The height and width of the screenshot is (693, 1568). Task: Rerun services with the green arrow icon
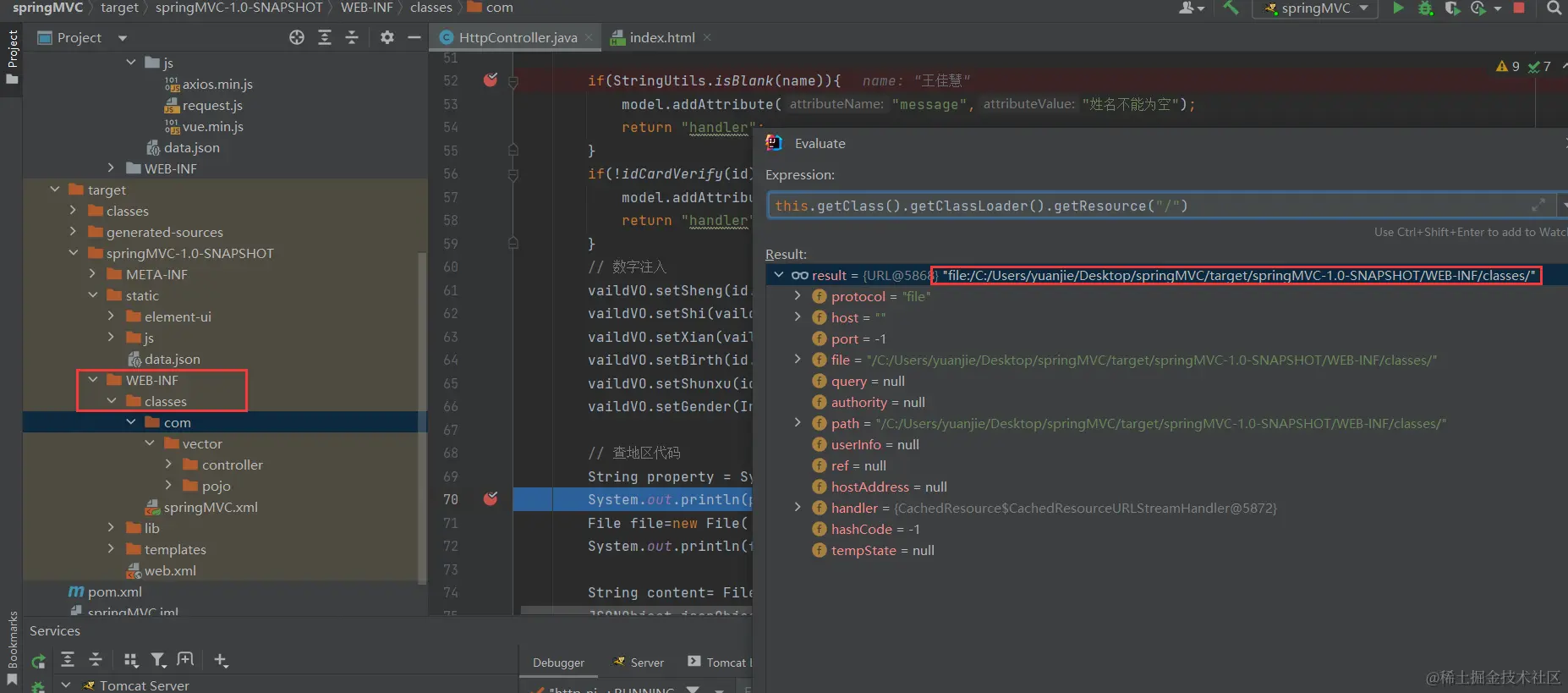(x=38, y=661)
